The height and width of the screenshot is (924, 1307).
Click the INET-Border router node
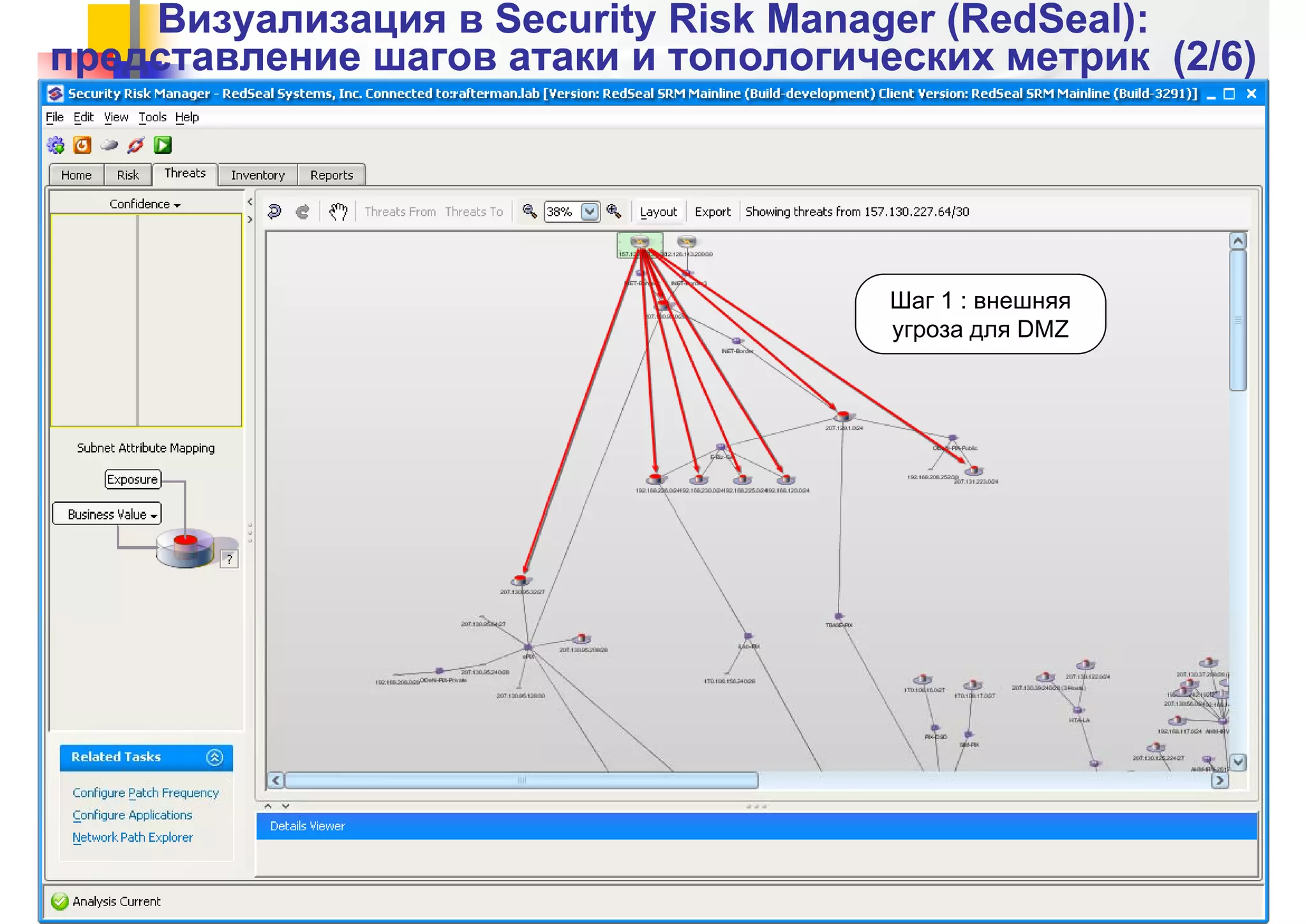click(x=737, y=341)
